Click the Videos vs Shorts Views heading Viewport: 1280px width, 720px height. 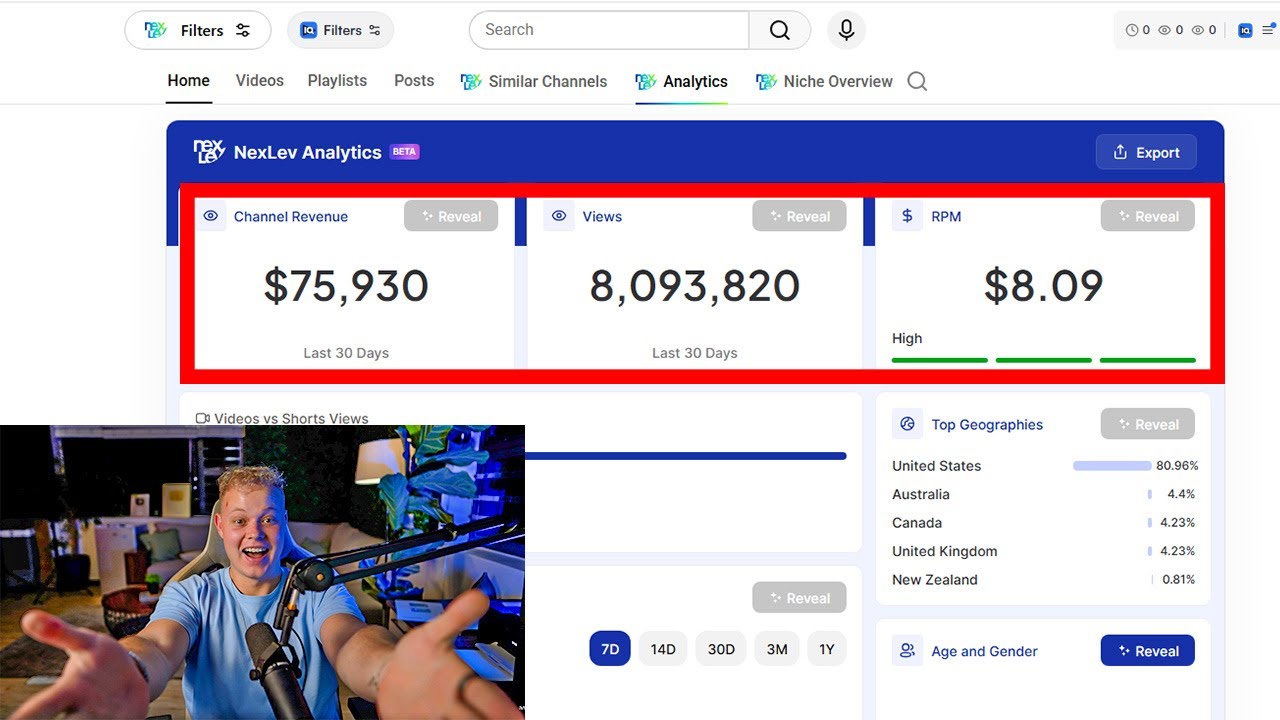(291, 419)
